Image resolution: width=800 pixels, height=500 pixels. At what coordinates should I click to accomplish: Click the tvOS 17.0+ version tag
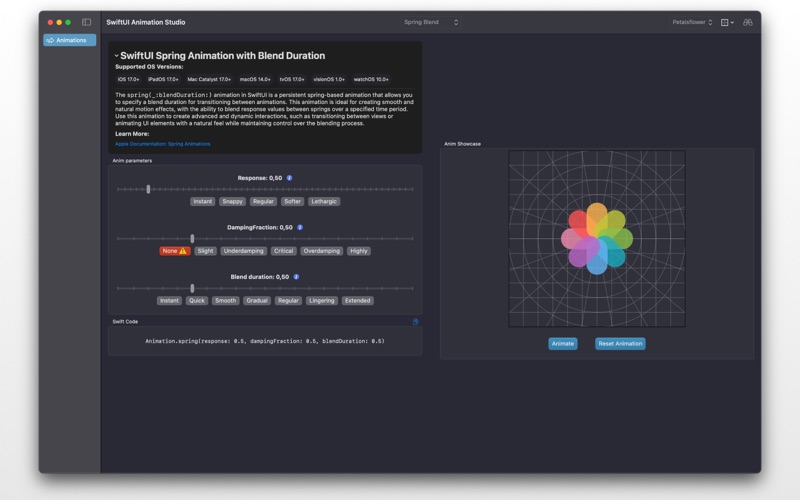pos(292,80)
